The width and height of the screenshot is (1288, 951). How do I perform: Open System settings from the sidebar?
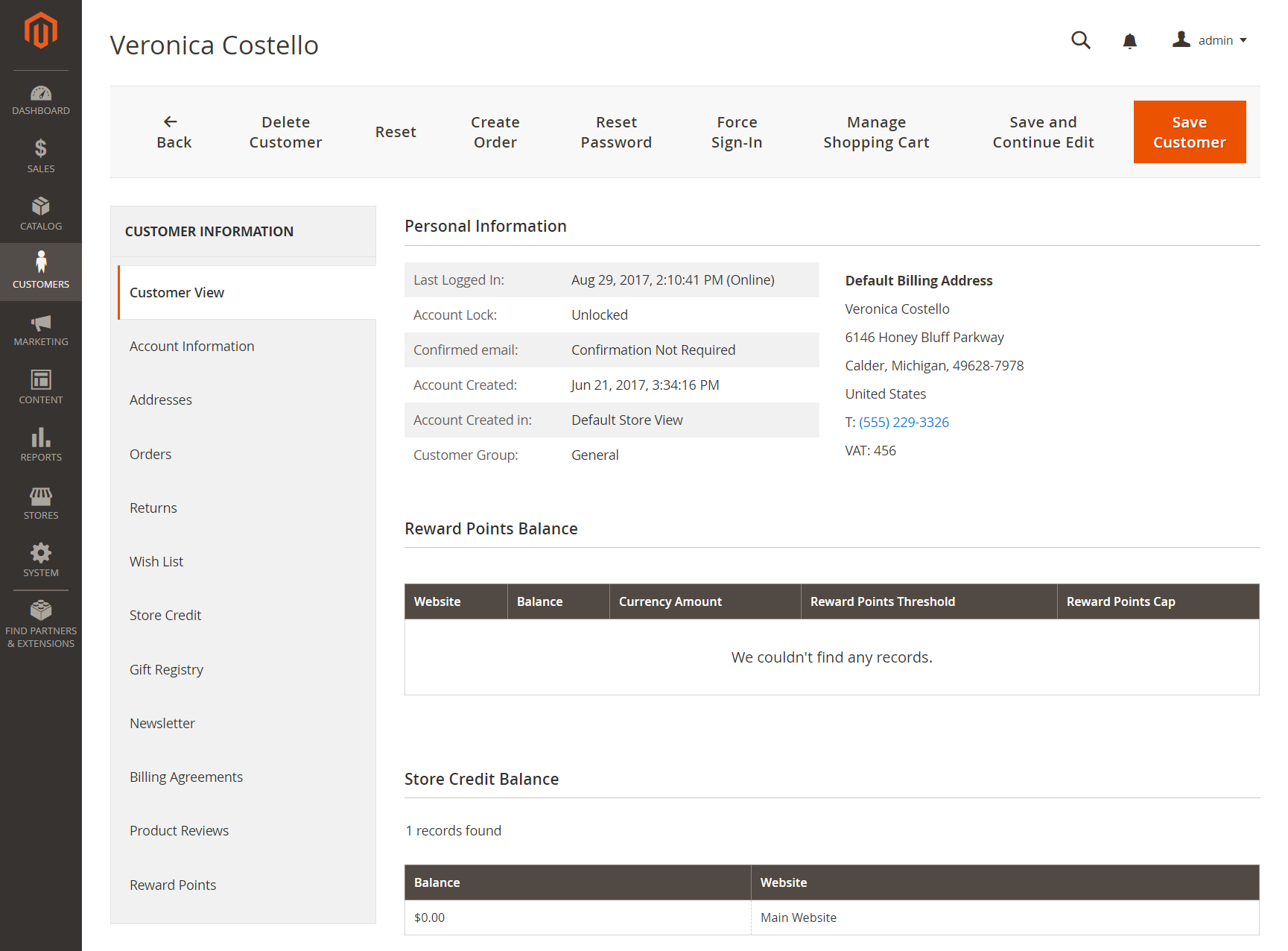(x=41, y=559)
